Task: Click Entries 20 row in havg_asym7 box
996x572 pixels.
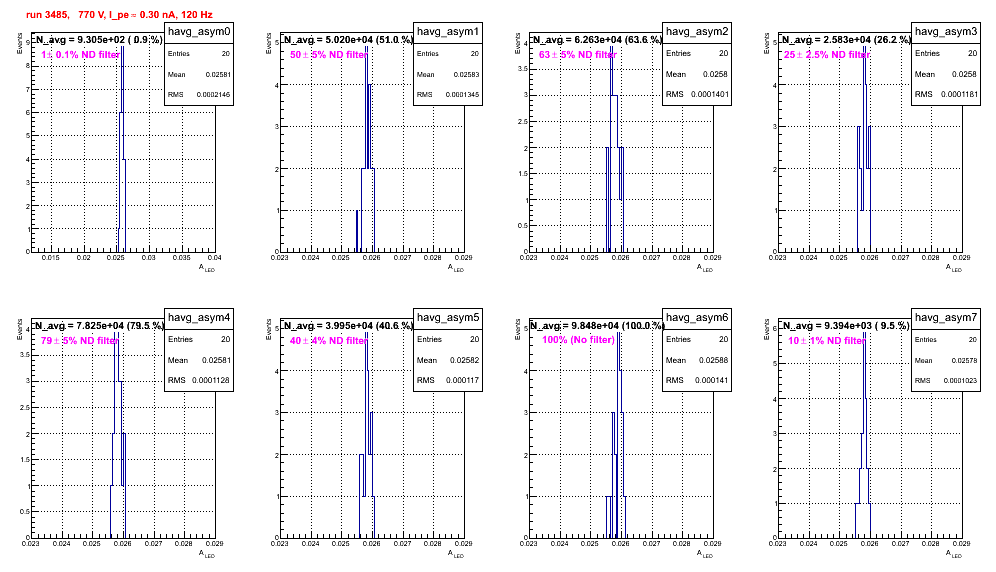Action: click(946, 339)
